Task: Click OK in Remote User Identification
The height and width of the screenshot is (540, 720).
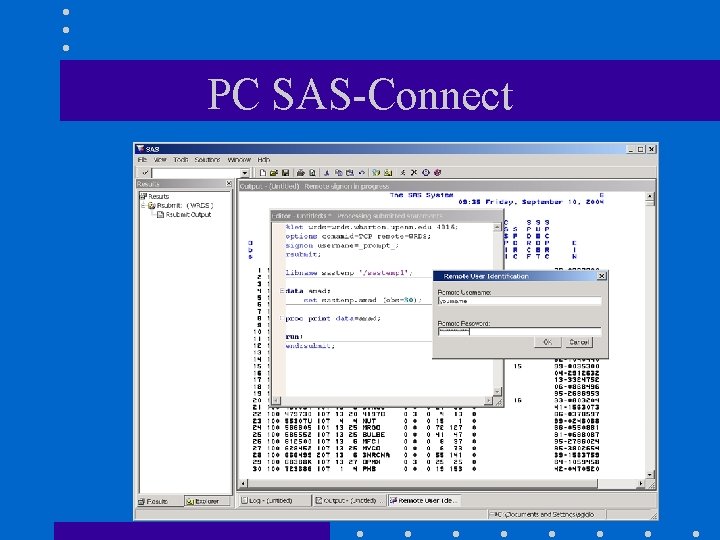Action: [547, 342]
